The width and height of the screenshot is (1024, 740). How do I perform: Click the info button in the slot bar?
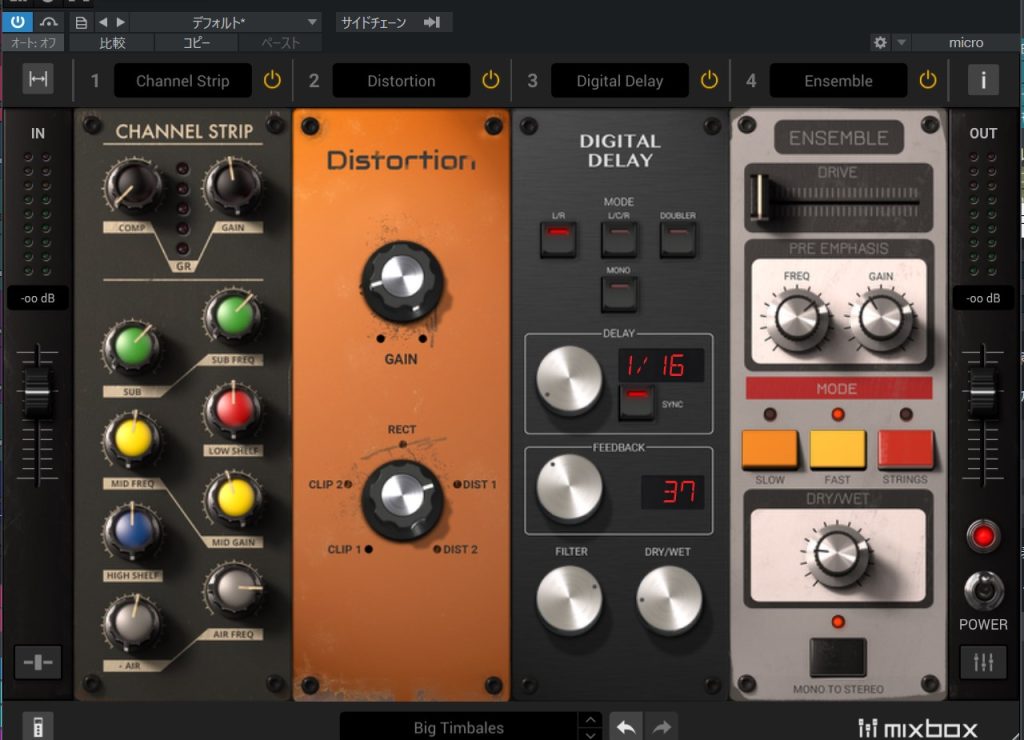pyautogui.click(x=982, y=80)
